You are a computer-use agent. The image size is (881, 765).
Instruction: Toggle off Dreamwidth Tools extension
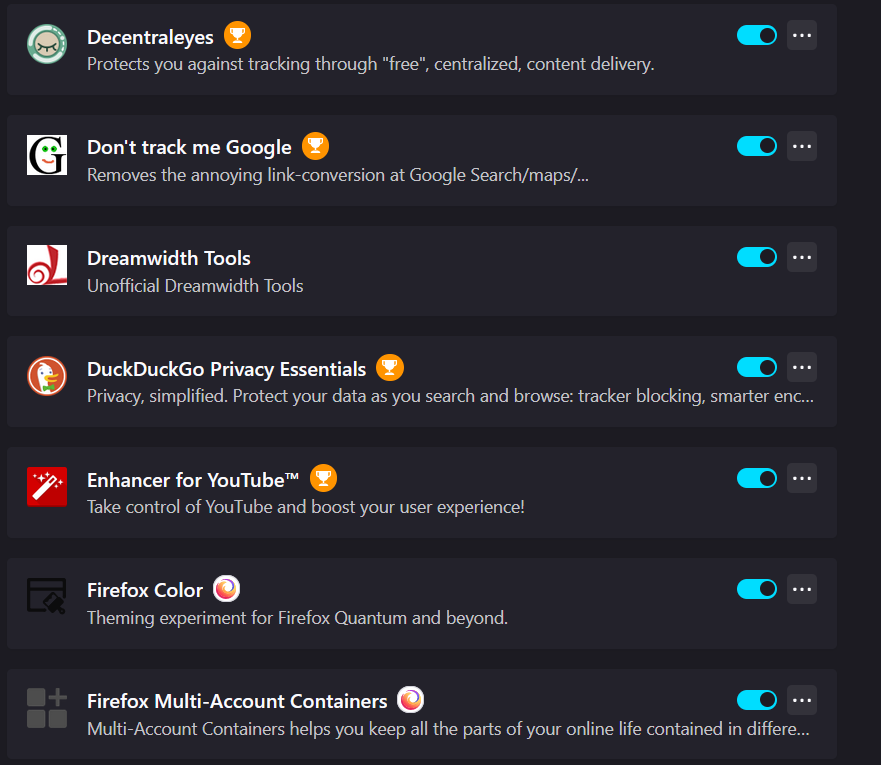[x=757, y=257]
